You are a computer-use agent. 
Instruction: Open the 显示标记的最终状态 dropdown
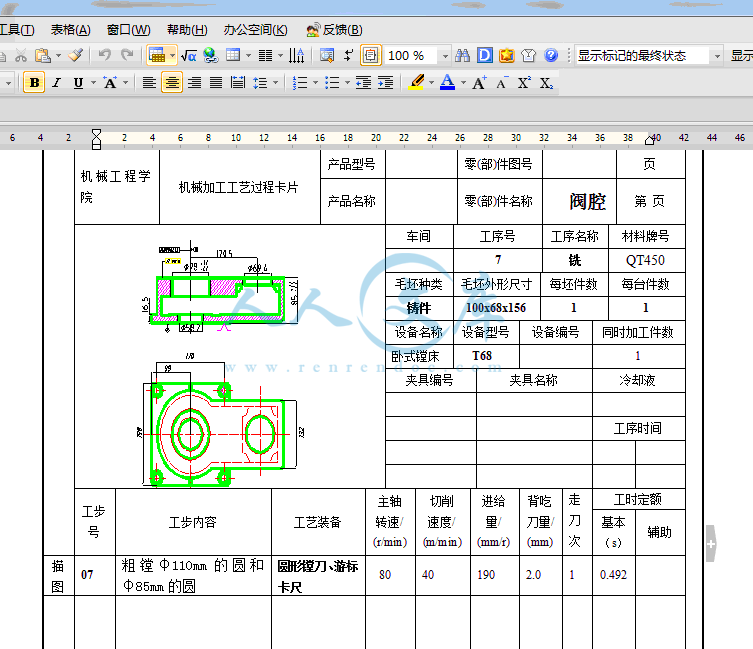click(x=717, y=56)
